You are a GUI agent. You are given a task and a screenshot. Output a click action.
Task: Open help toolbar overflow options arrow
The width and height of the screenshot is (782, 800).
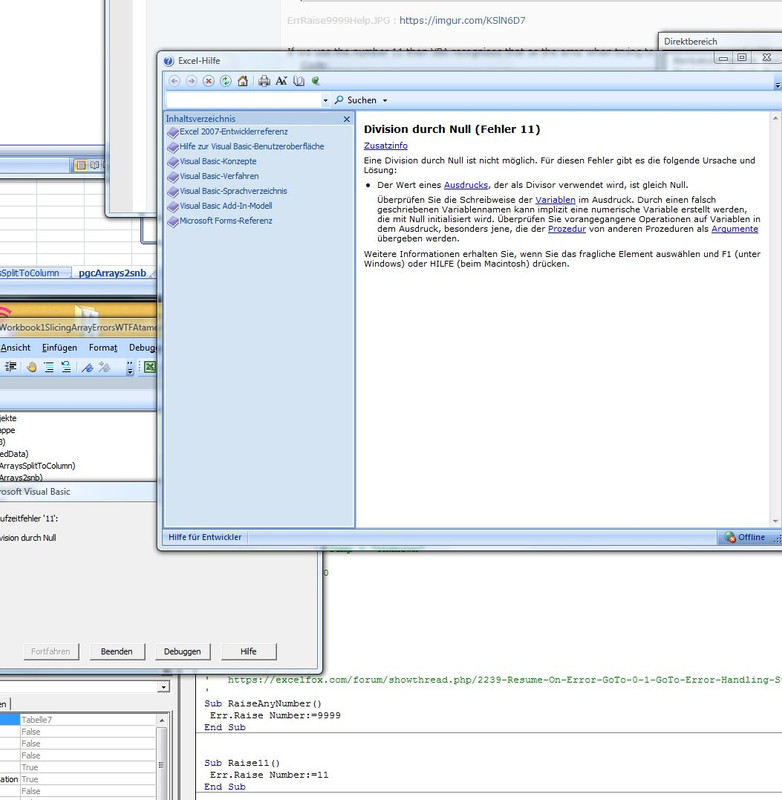(777, 85)
